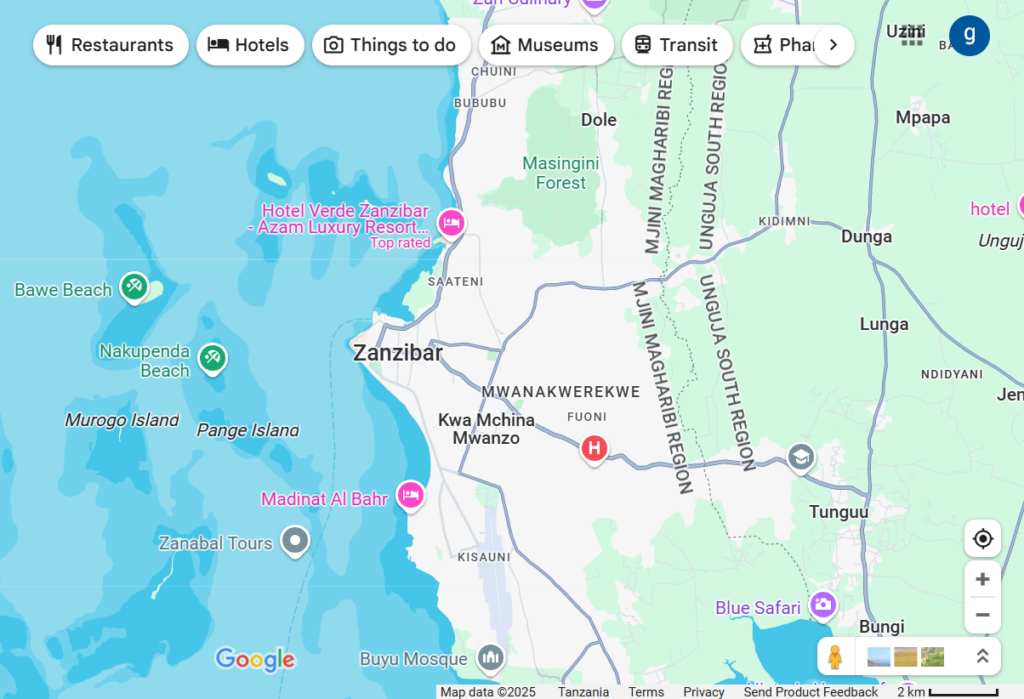Expand the map layers panel chevron
This screenshot has height=699, width=1024.
coord(983,657)
